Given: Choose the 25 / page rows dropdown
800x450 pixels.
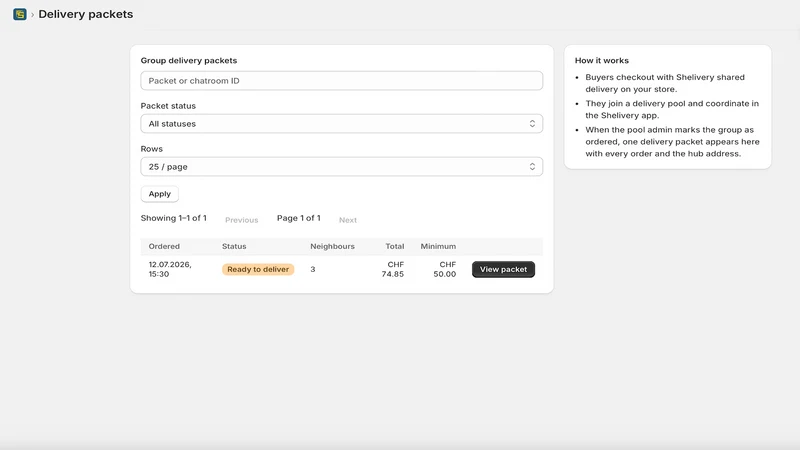Looking at the screenshot, I should pyautogui.click(x=341, y=167).
